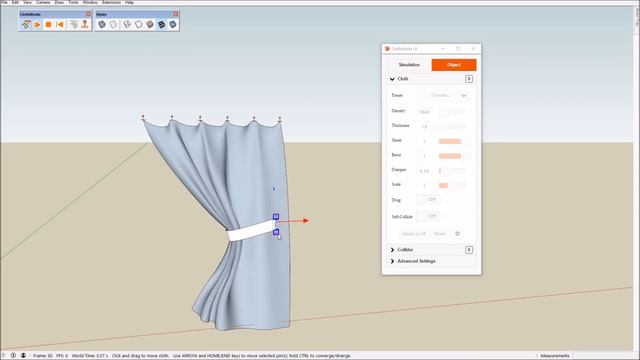This screenshot has height=360, width=640.
Task: Start the ClothWorks simulation with play
Action: pos(38,25)
